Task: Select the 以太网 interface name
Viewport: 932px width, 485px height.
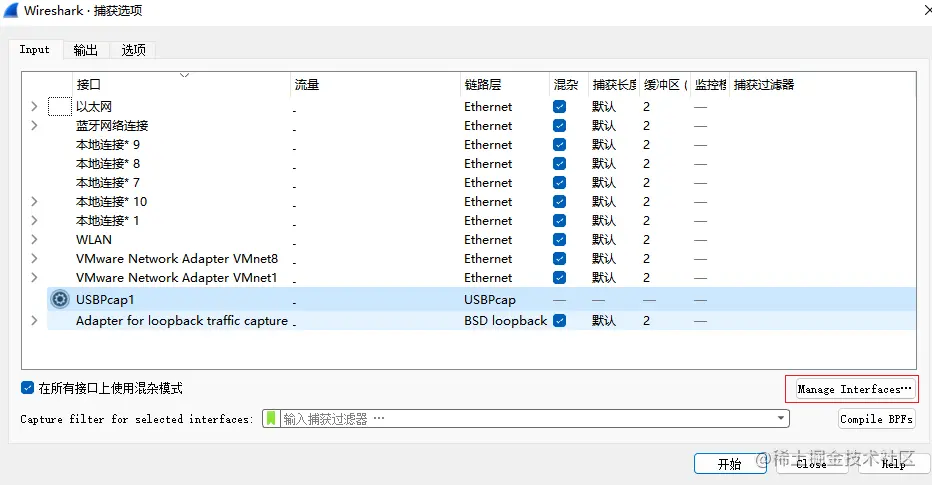Action: point(94,106)
